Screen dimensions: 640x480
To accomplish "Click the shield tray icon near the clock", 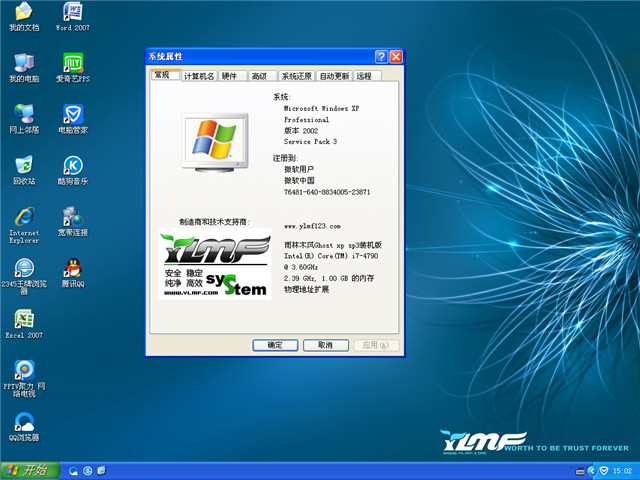I will (x=604, y=471).
